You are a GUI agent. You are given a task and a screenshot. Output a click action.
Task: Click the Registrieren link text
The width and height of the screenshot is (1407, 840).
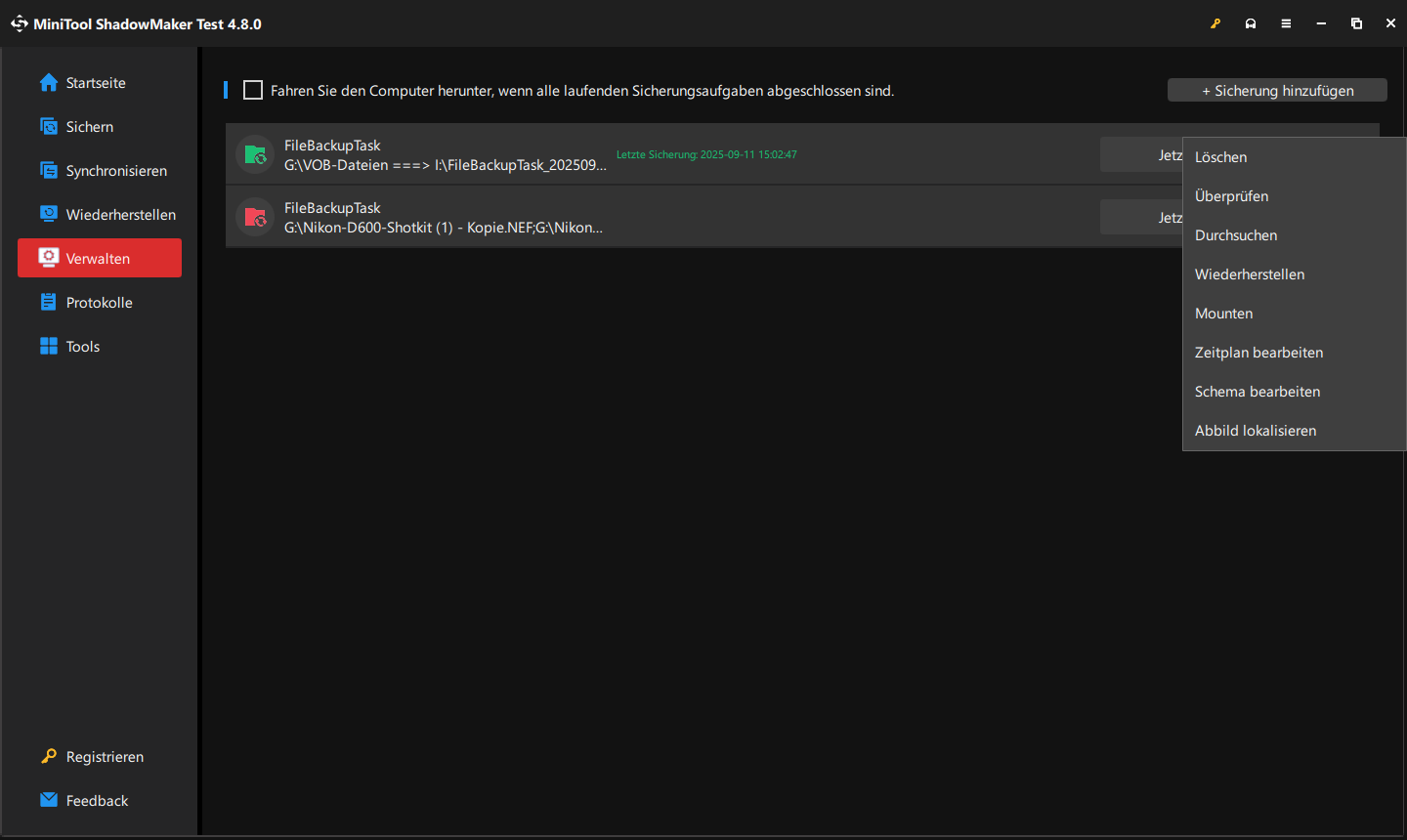(105, 757)
